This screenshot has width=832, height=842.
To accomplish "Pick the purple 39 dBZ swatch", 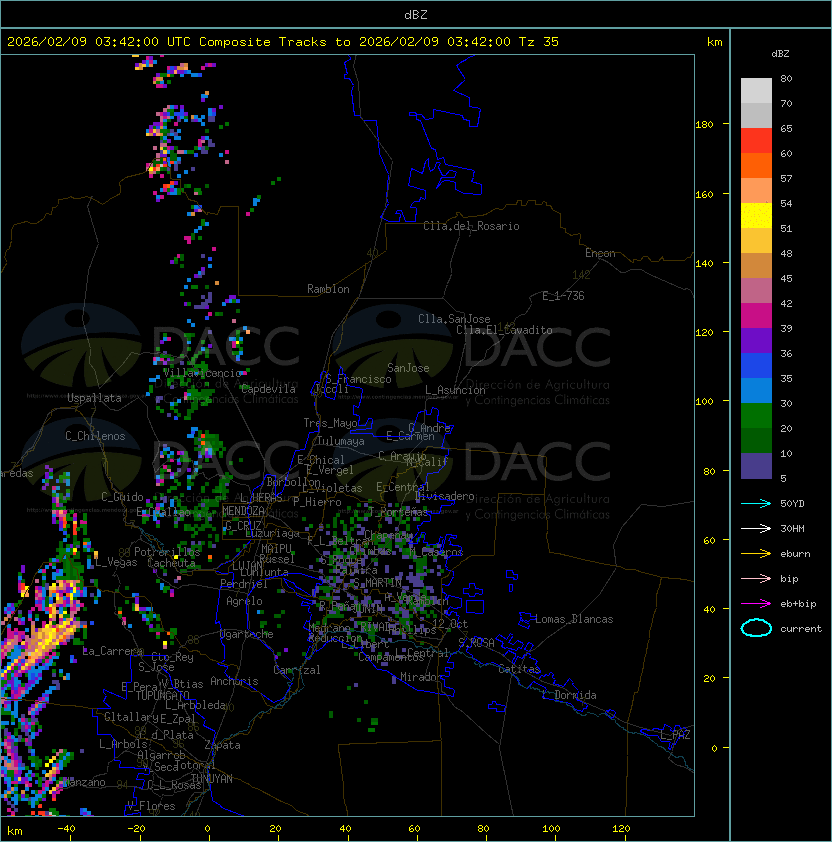I will pos(756,340).
